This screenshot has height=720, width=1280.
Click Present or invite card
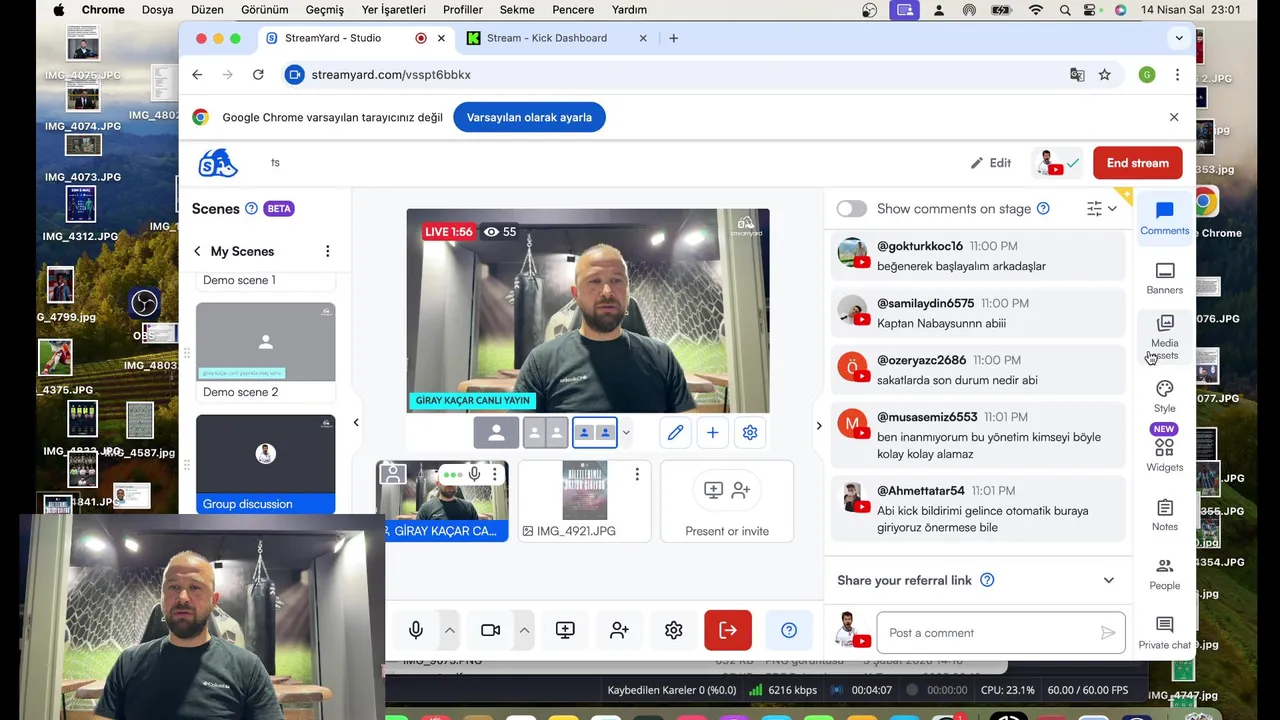(727, 501)
